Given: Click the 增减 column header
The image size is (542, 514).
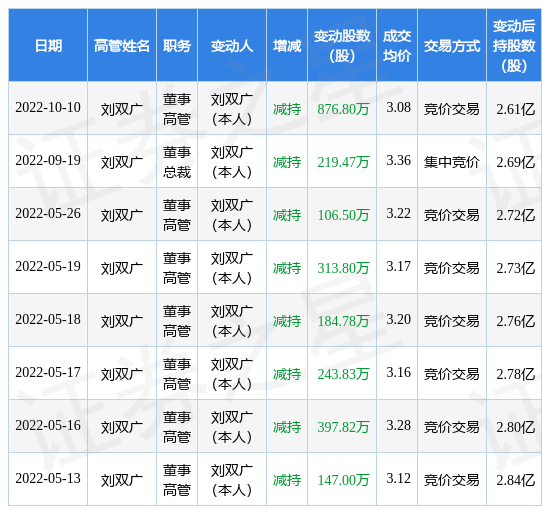Looking at the screenshot, I should click(287, 45).
